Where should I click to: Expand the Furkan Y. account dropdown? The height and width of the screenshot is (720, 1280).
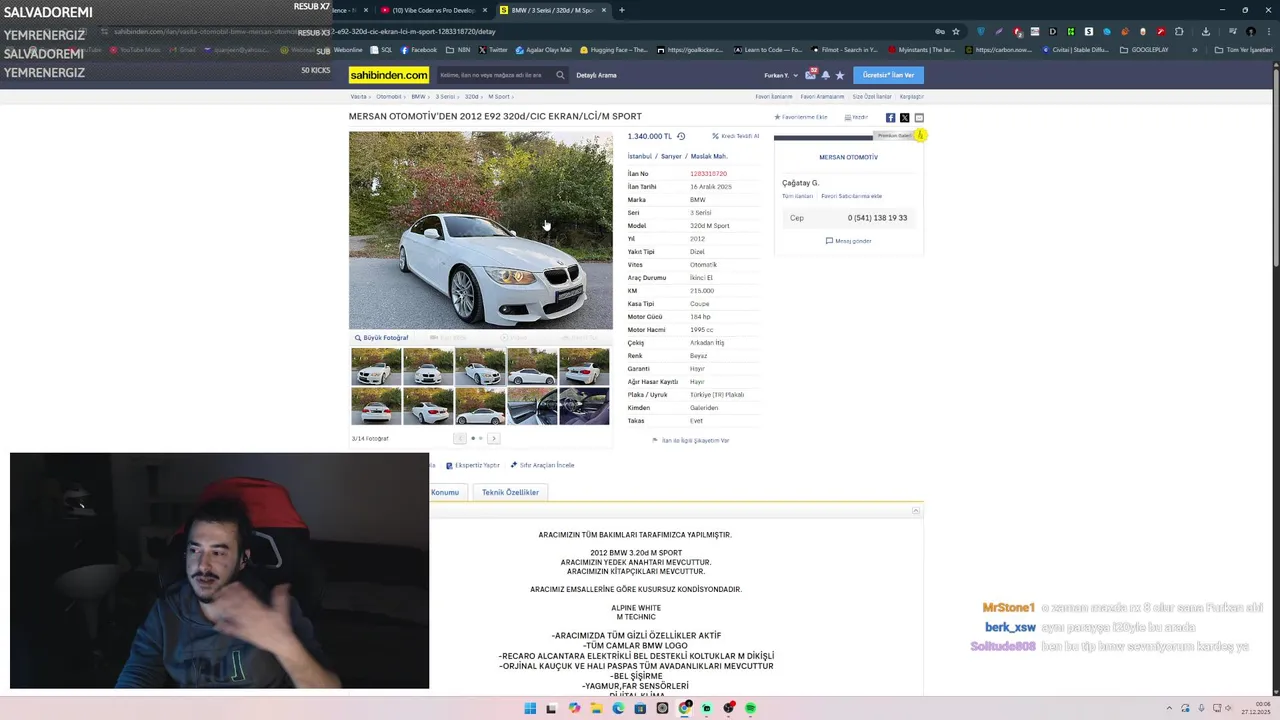coord(782,75)
